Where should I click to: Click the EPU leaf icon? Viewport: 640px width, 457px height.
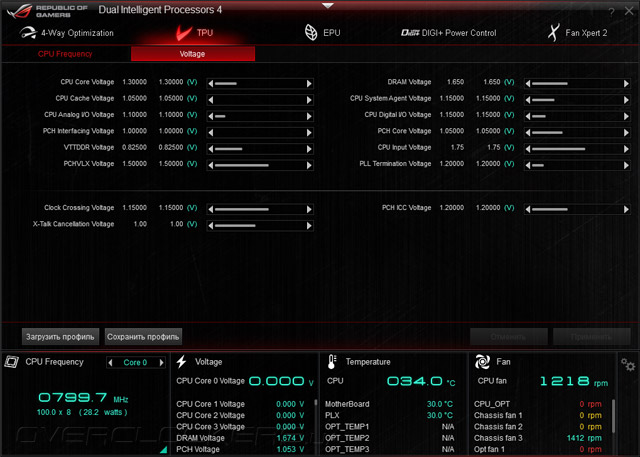tap(311, 33)
